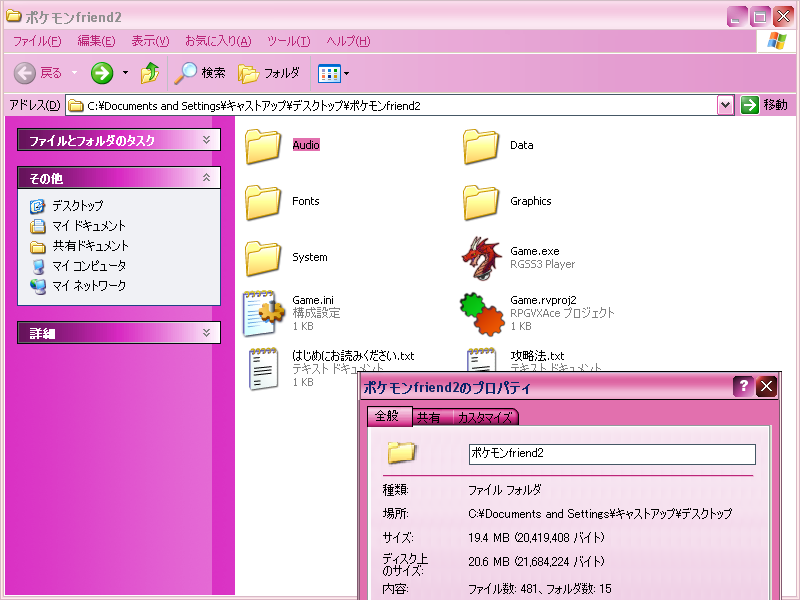Click the マイ コンピュータ computer icon
This screenshot has height=600, width=800.
[x=38, y=266]
